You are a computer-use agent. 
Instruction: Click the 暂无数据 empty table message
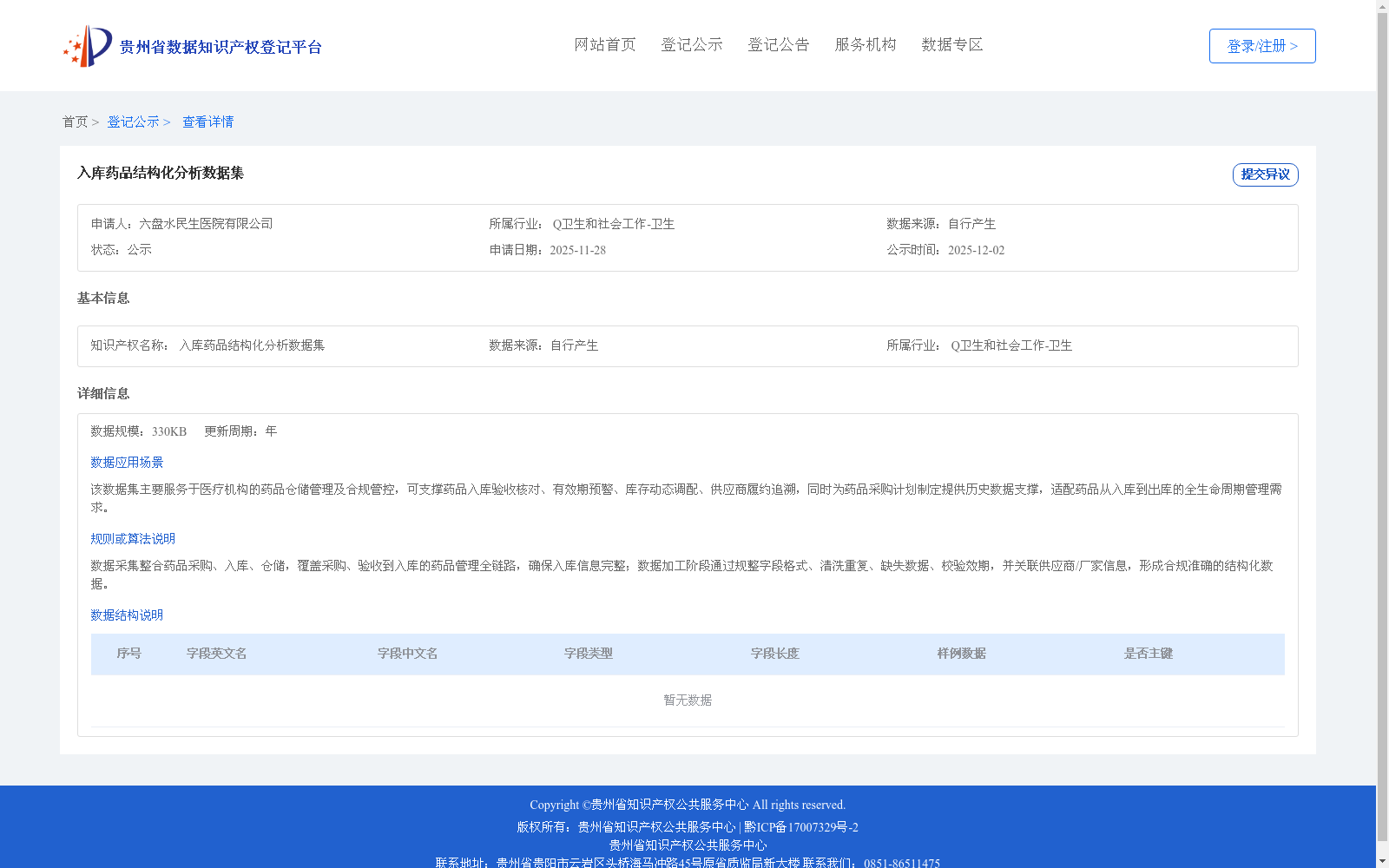[688, 700]
